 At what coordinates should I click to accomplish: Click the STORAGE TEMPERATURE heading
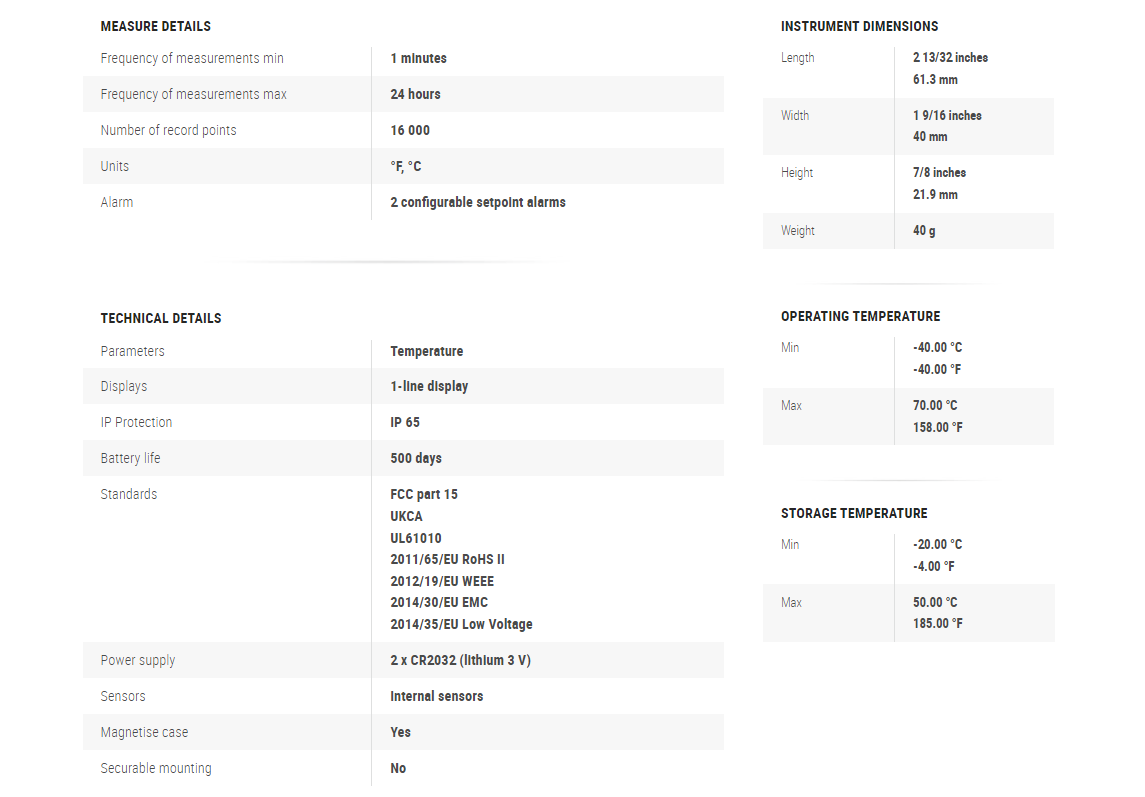pyautogui.click(x=854, y=513)
